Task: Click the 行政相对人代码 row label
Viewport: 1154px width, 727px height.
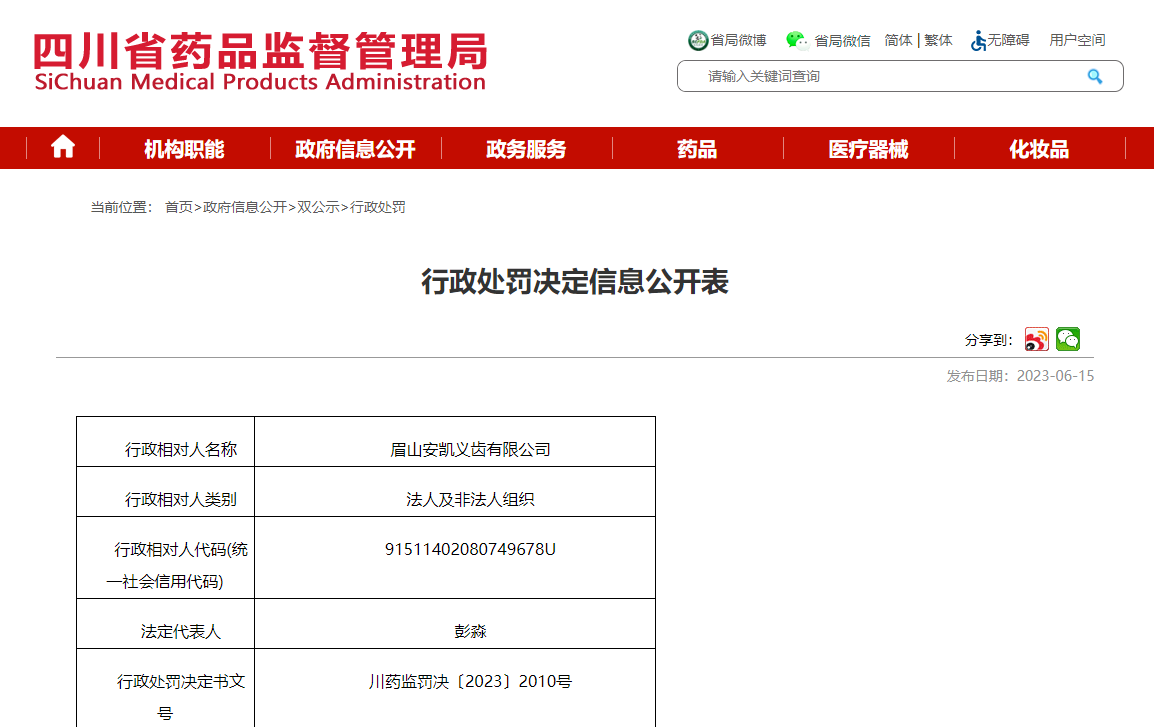Action: pyautogui.click(x=177, y=566)
